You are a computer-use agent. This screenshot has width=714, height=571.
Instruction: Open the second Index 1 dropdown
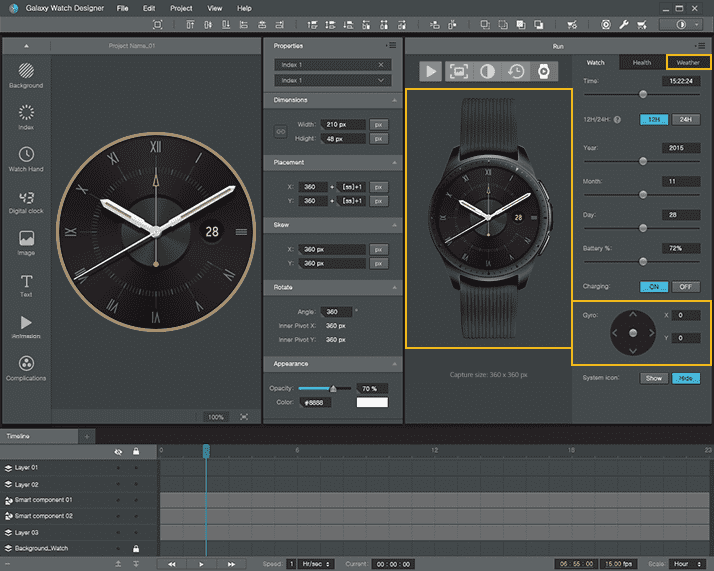coord(331,80)
